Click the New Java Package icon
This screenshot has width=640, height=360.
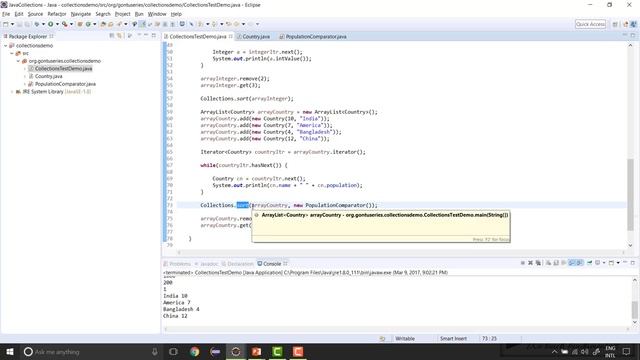coord(80,24)
